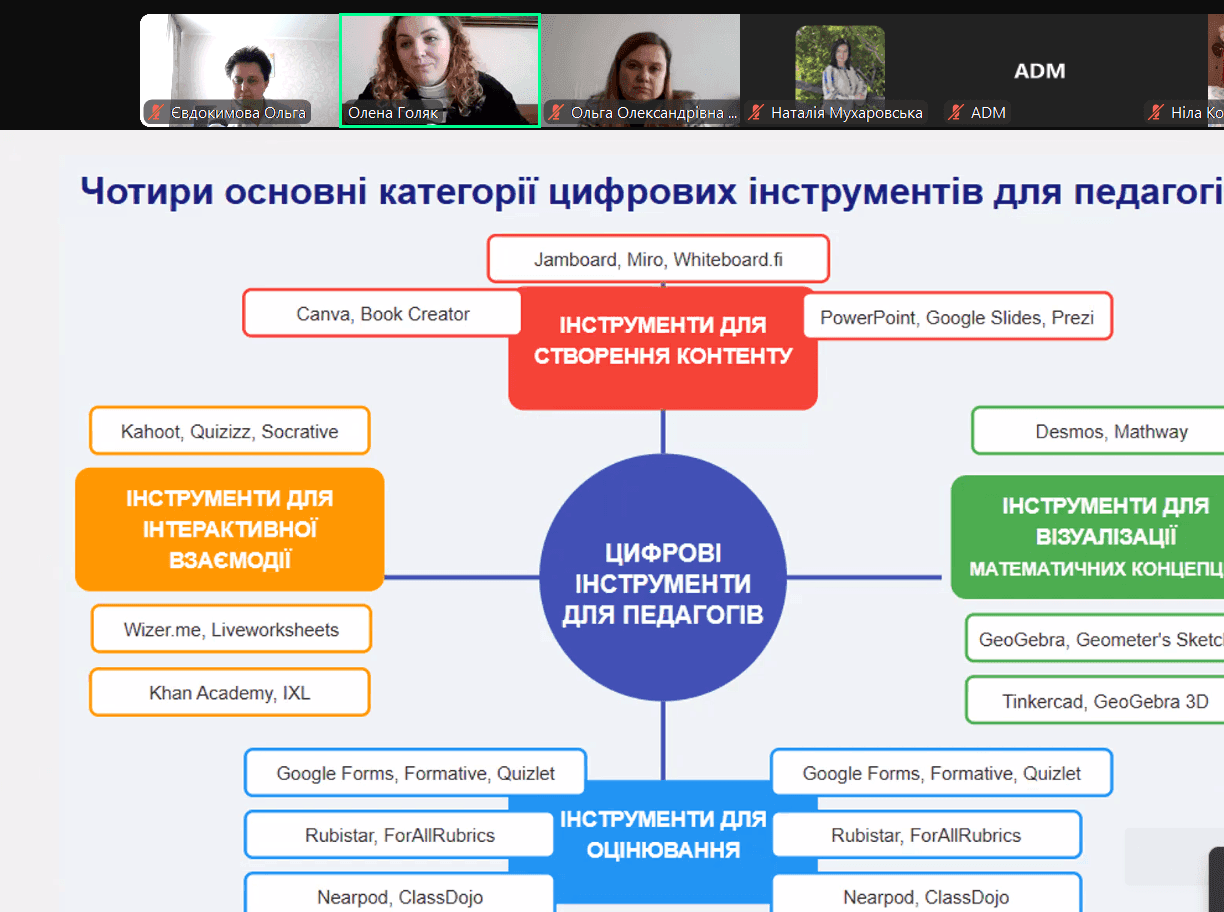The height and width of the screenshot is (912, 1224).
Task: Click the large ADM placeholder text in tile
Action: pyautogui.click(x=1040, y=71)
